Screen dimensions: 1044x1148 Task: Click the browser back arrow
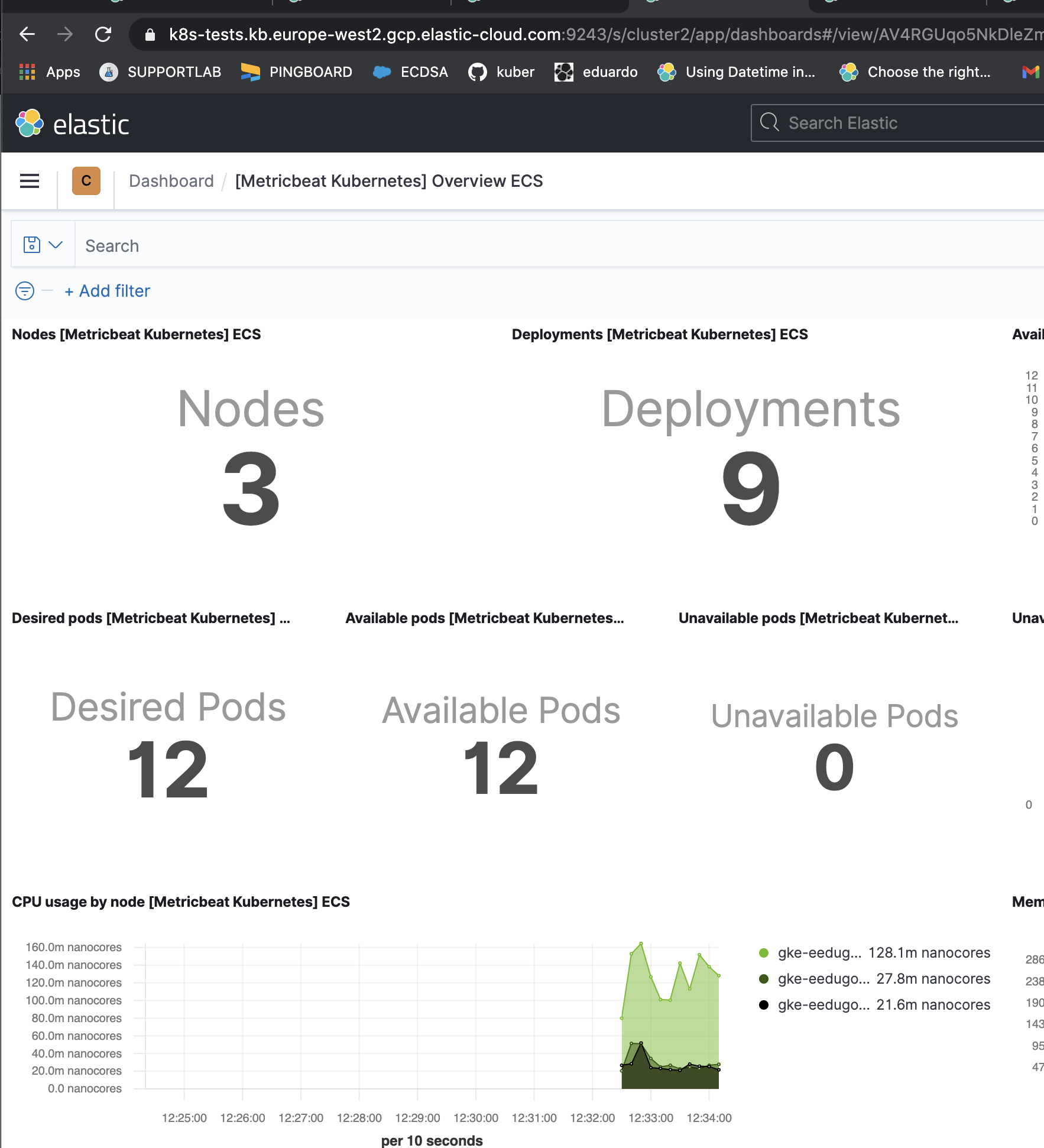(27, 34)
